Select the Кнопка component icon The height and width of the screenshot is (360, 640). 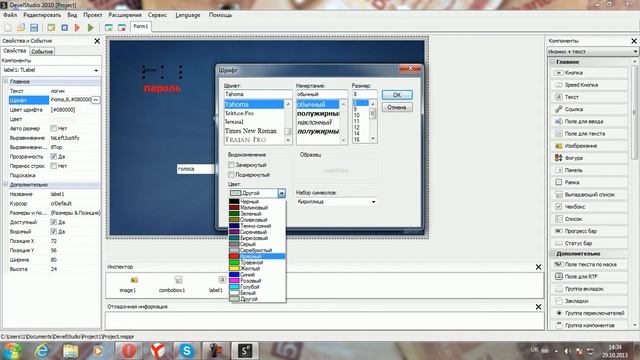(x=558, y=73)
